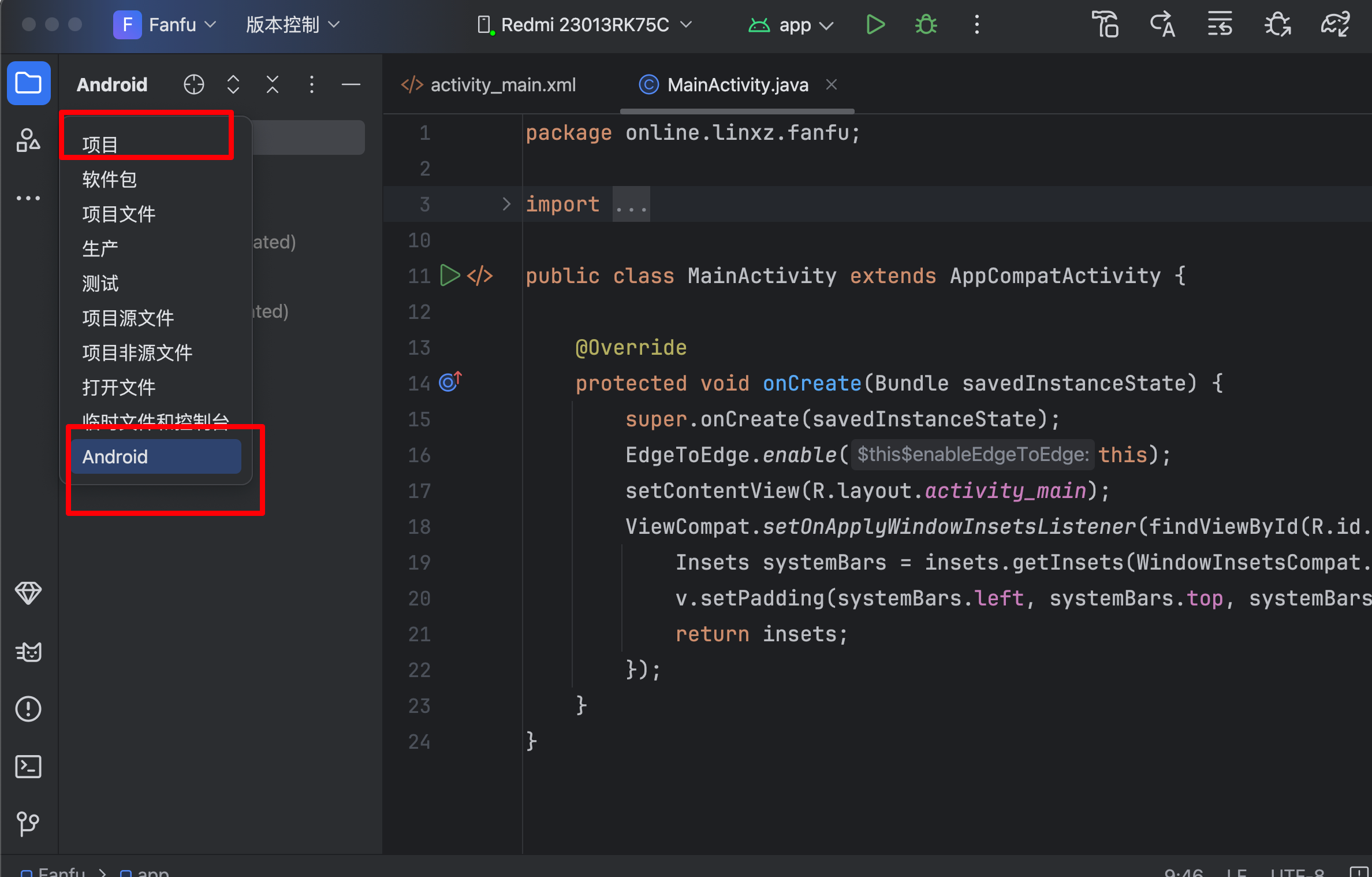Select 项目源文件 in the view list
Screen dimensions: 1372x877
(156, 318)
